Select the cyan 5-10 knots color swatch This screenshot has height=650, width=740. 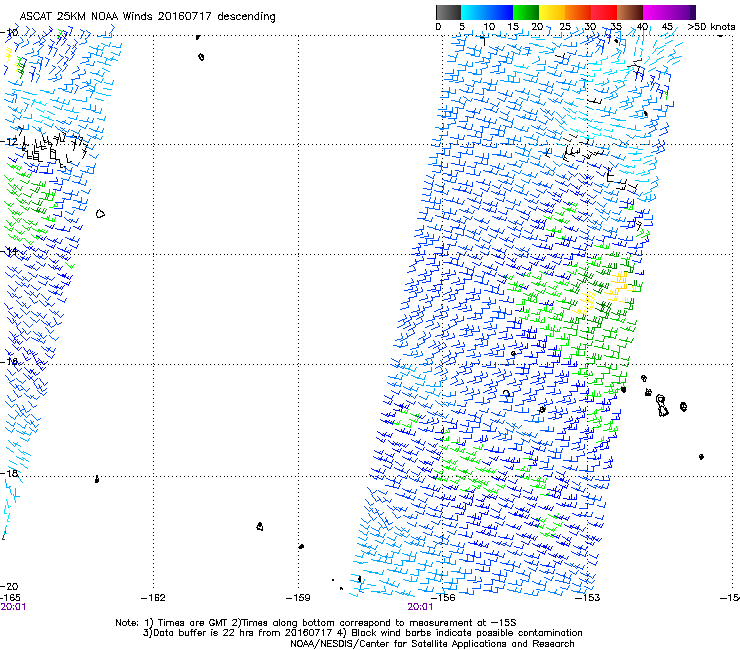[x=474, y=12]
